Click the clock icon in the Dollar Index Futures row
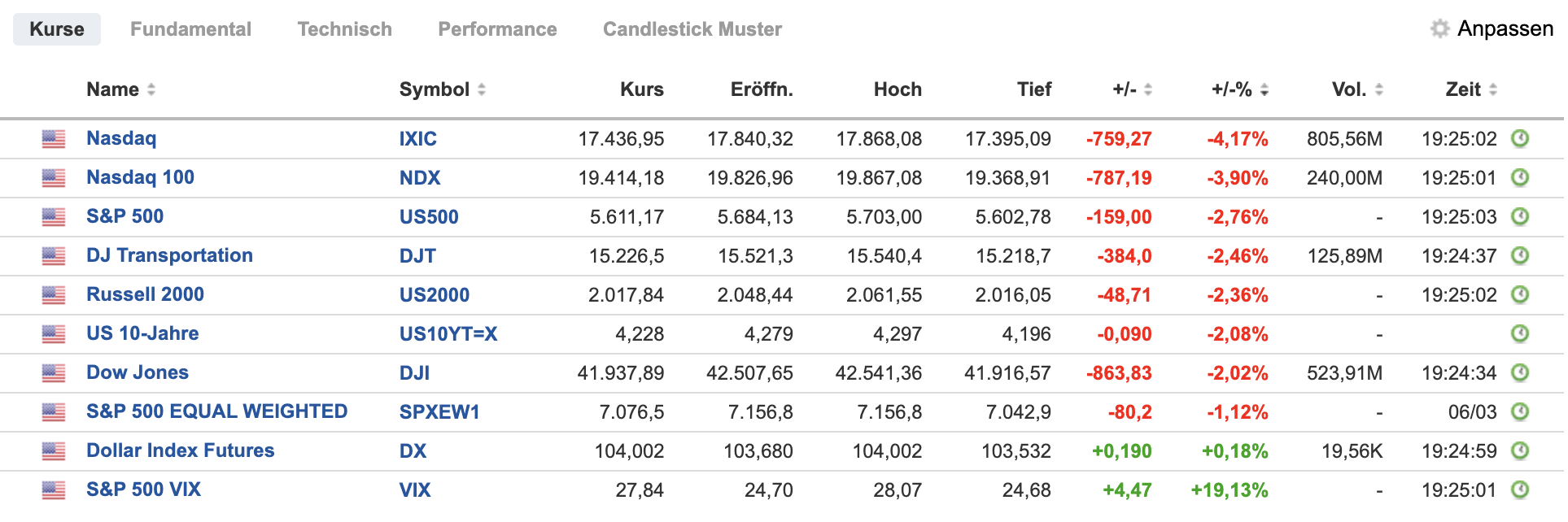The image size is (1568, 522). point(1520,450)
